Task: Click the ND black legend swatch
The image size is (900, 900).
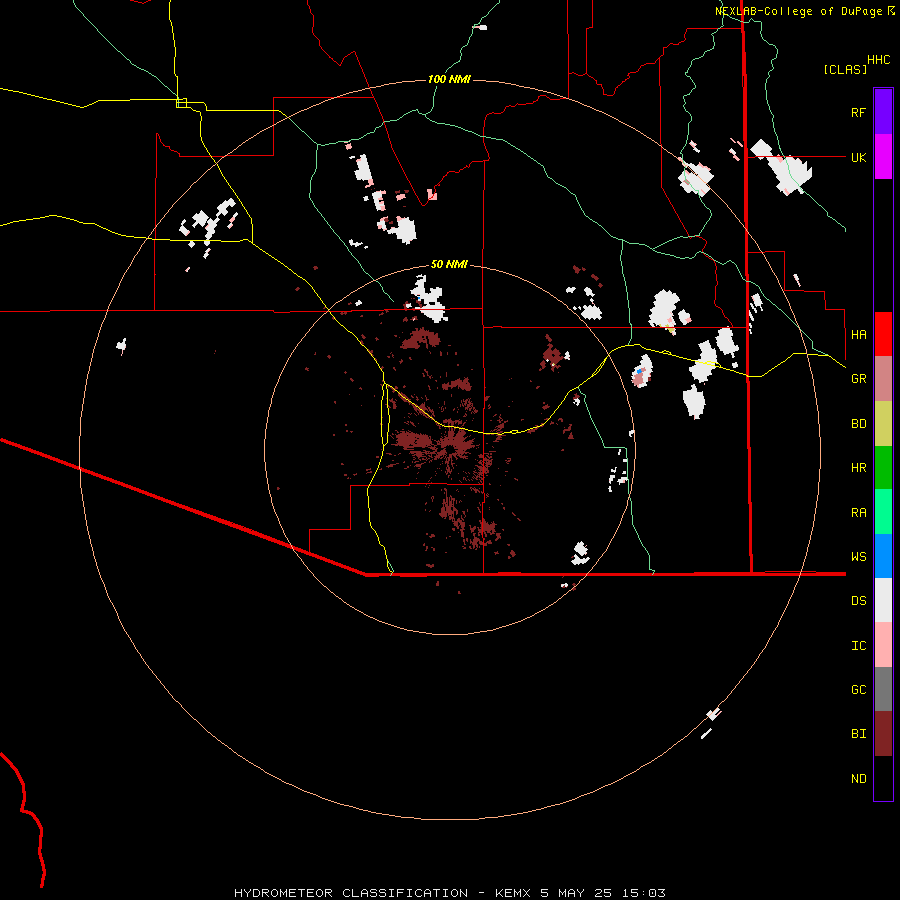Action: click(883, 778)
